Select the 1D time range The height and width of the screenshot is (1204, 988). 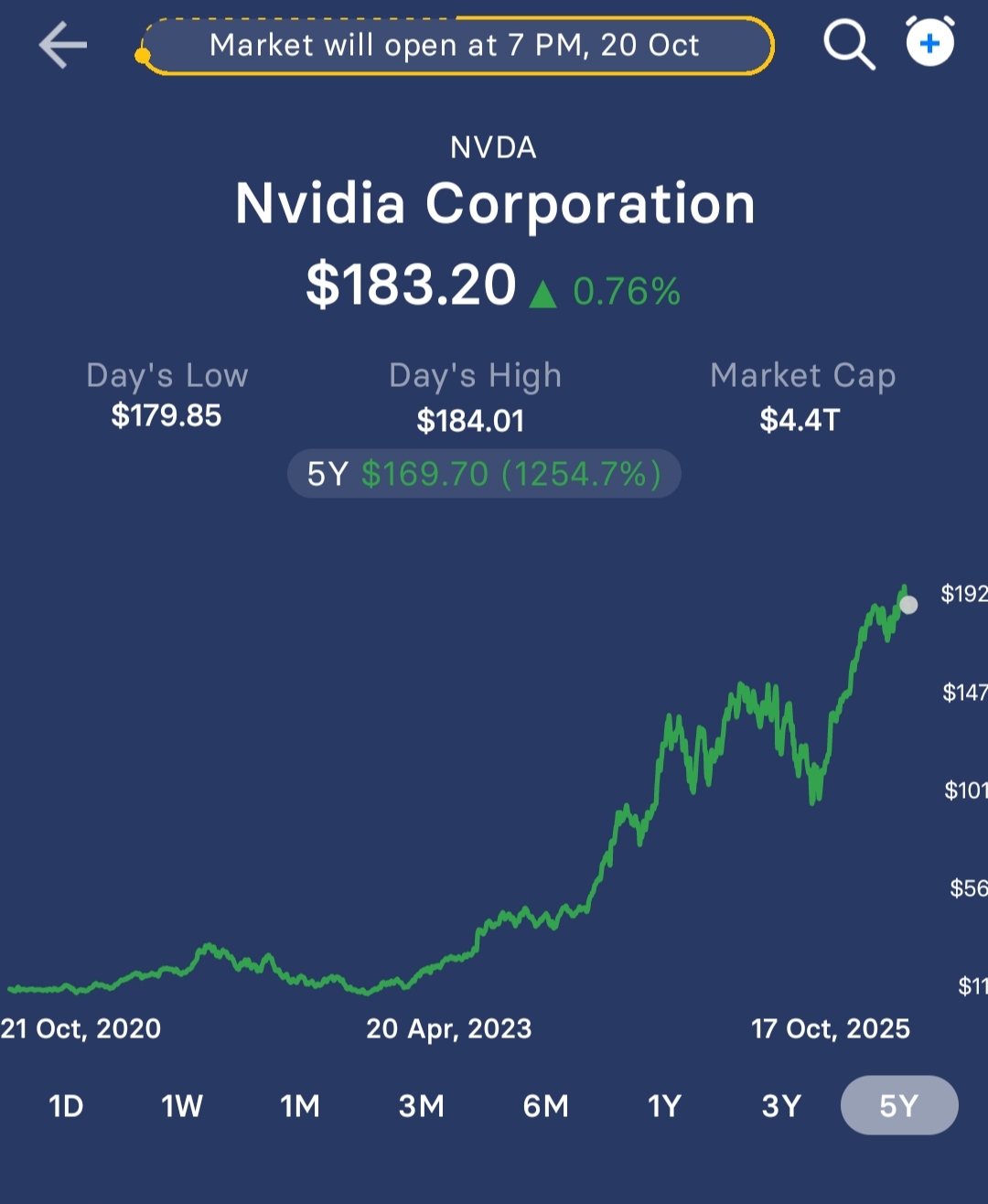coord(66,1106)
